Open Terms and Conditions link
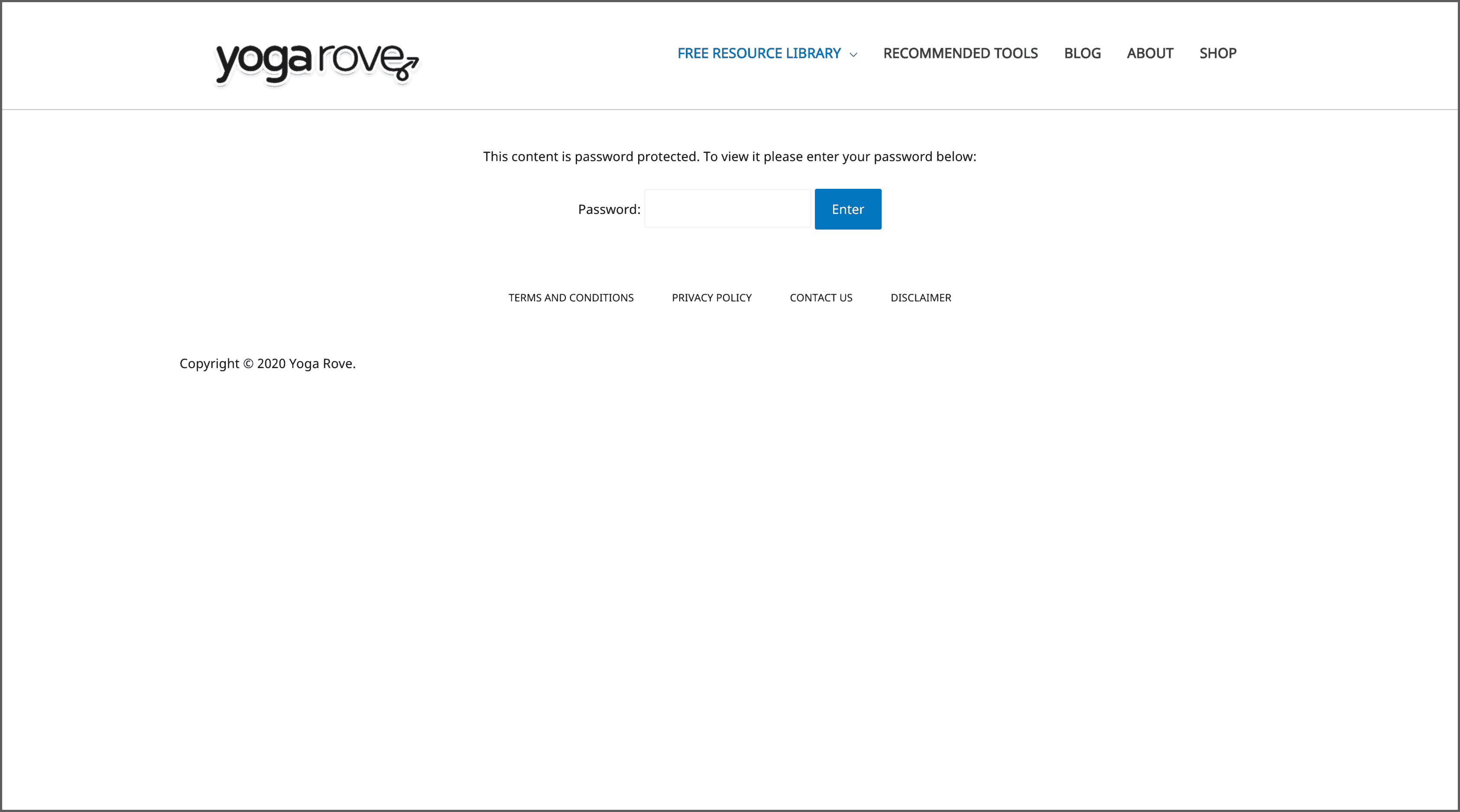1460x812 pixels. 571,298
